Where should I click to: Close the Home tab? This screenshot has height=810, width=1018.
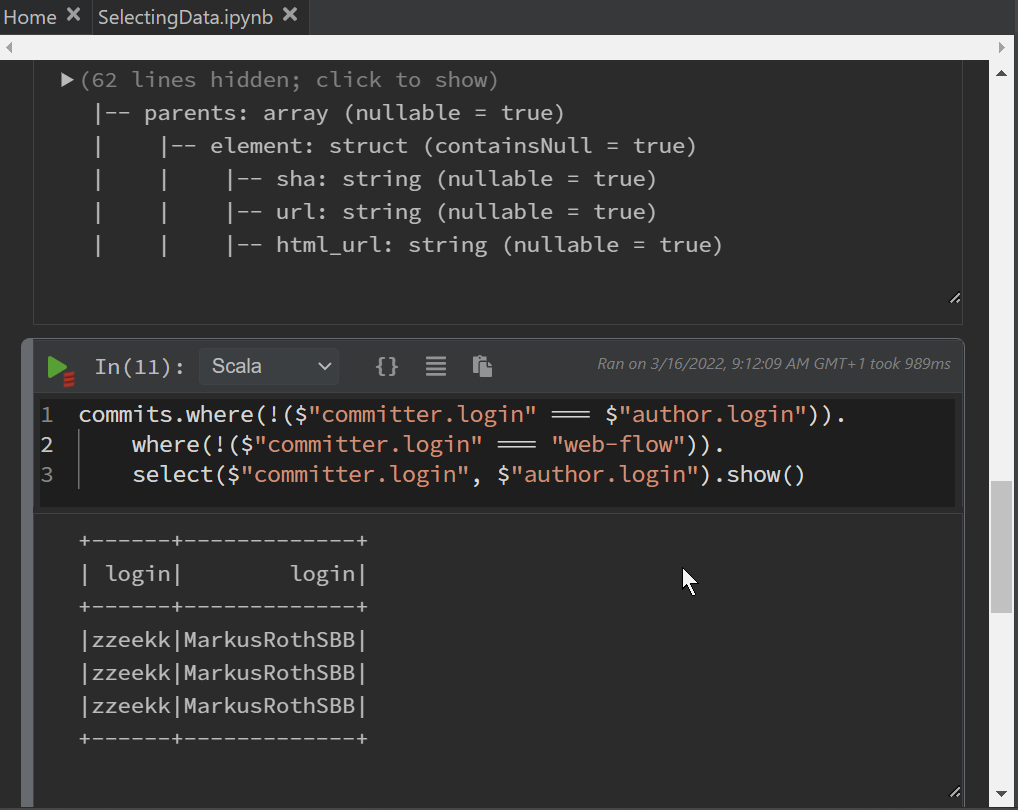73,15
